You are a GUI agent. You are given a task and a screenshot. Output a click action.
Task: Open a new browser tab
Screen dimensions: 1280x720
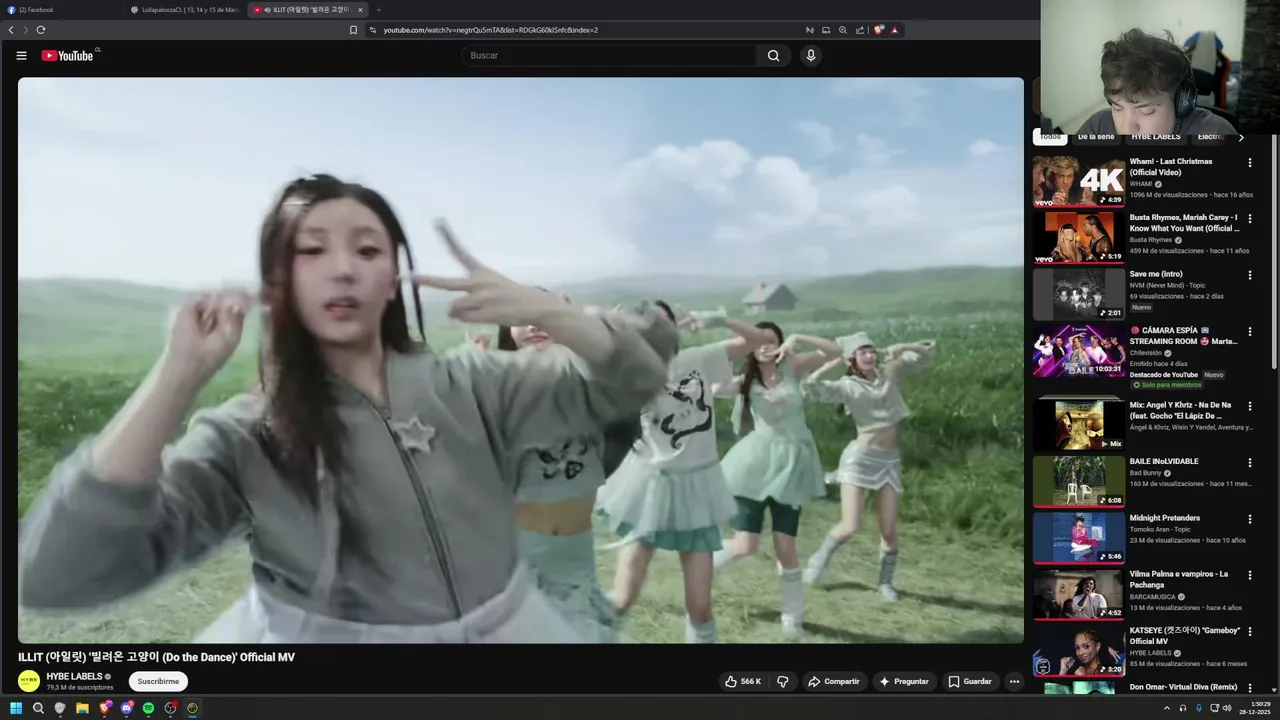378,10
